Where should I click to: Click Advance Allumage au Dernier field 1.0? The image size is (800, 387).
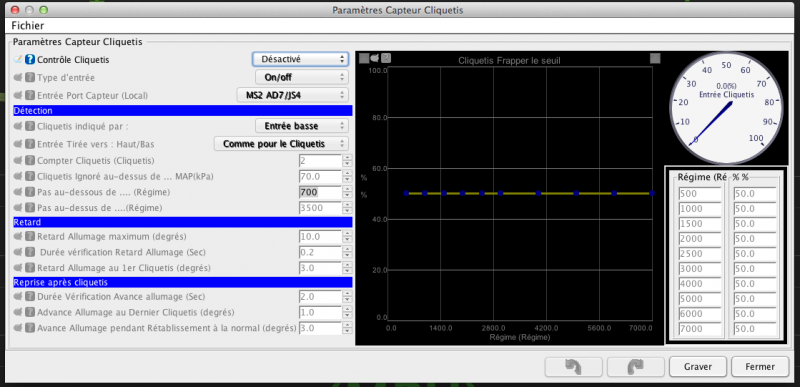[x=320, y=313]
